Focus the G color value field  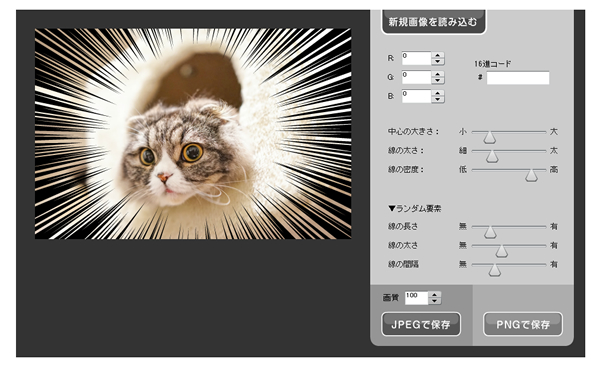(x=416, y=77)
